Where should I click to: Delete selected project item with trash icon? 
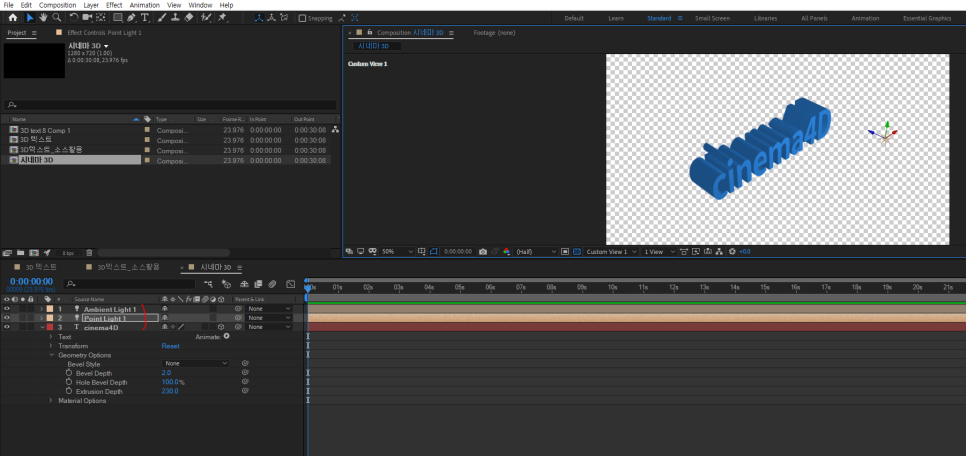click(x=89, y=253)
